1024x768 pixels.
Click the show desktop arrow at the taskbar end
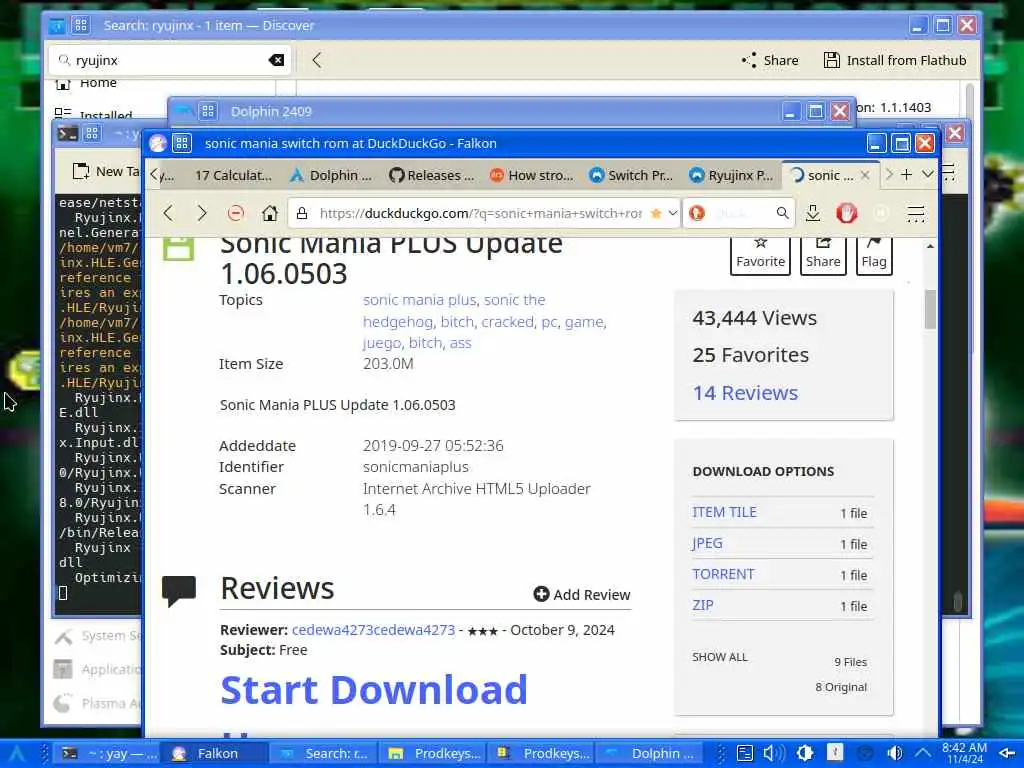1007,754
